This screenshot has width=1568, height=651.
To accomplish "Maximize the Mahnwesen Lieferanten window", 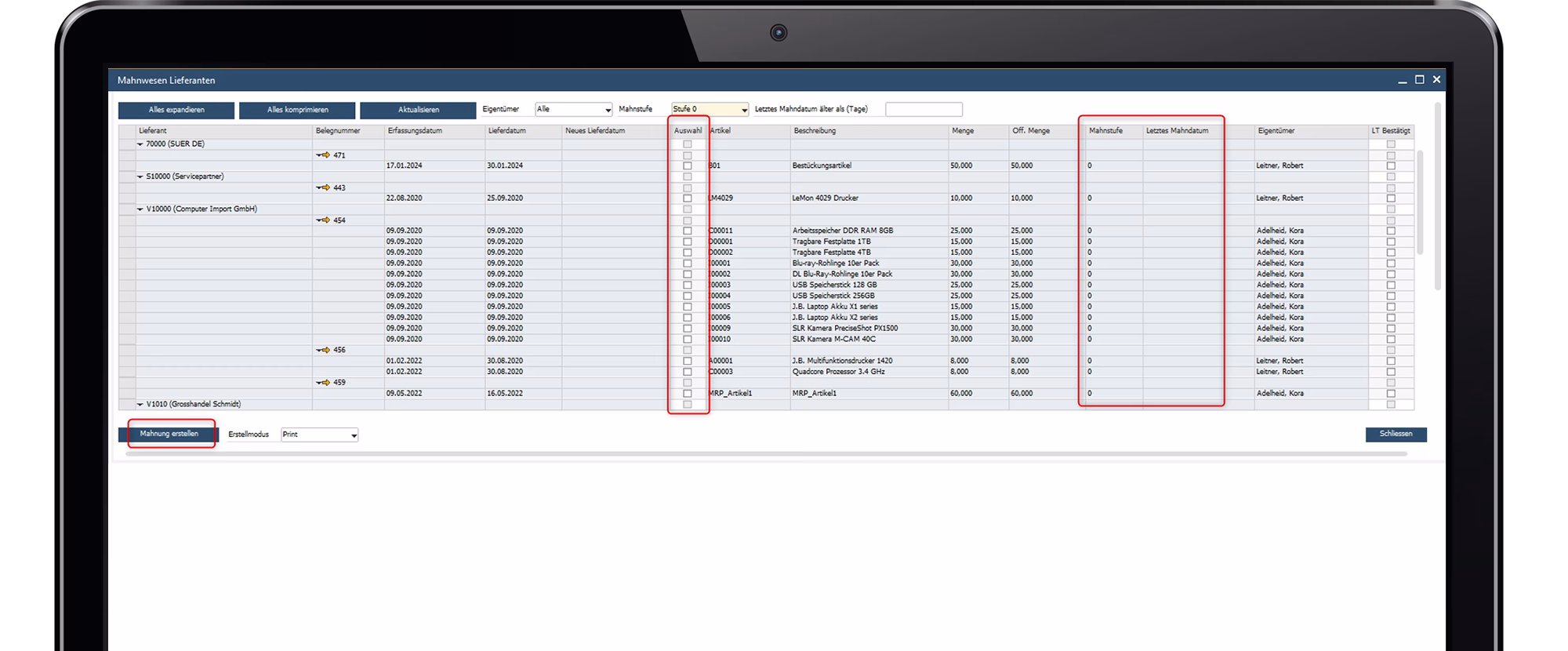I will (x=1419, y=80).
